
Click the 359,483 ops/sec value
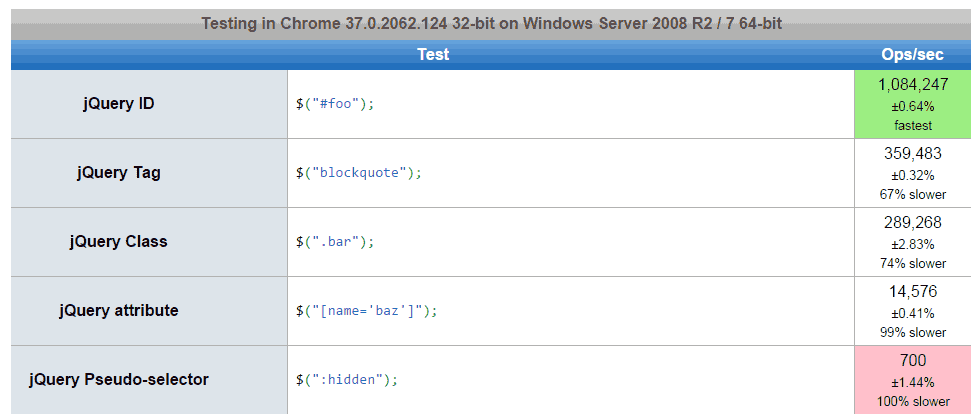tap(913, 154)
